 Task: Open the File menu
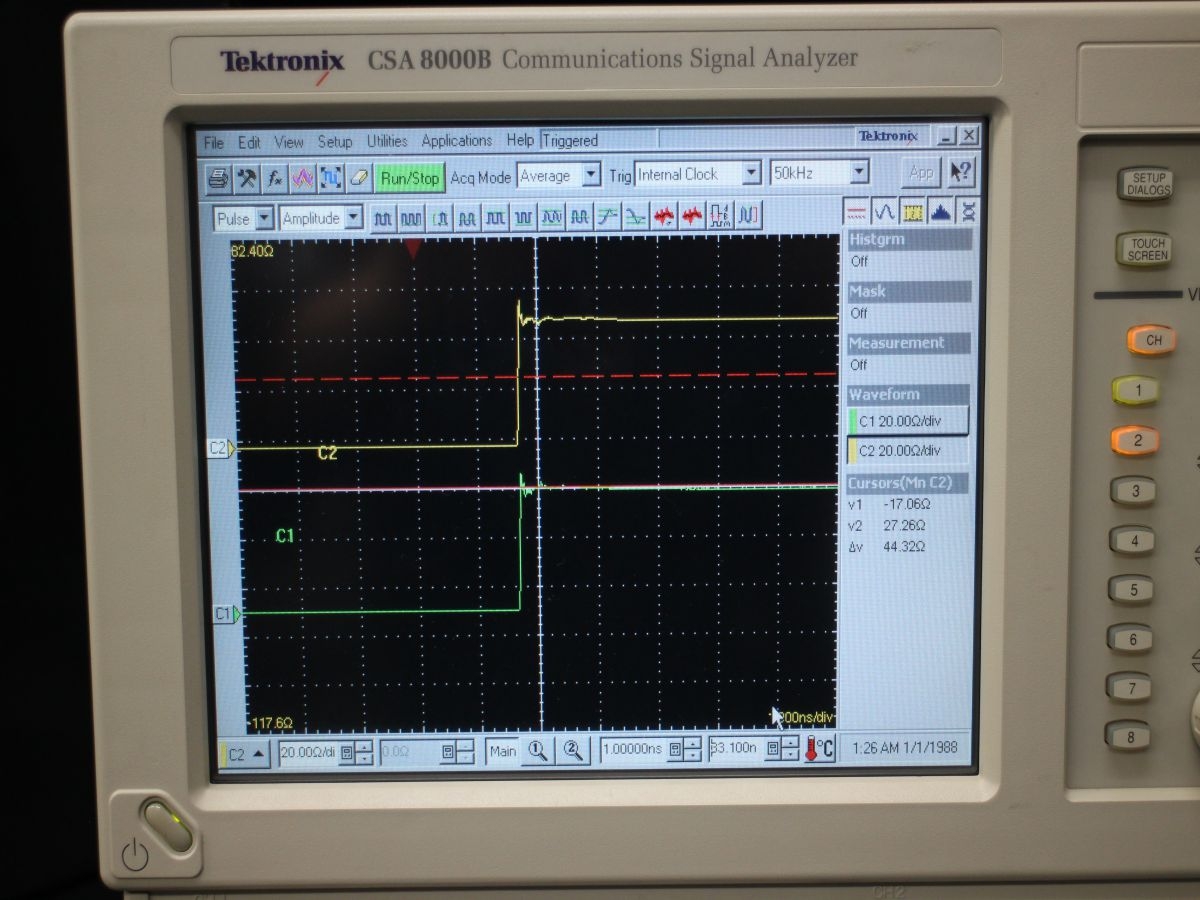[214, 143]
